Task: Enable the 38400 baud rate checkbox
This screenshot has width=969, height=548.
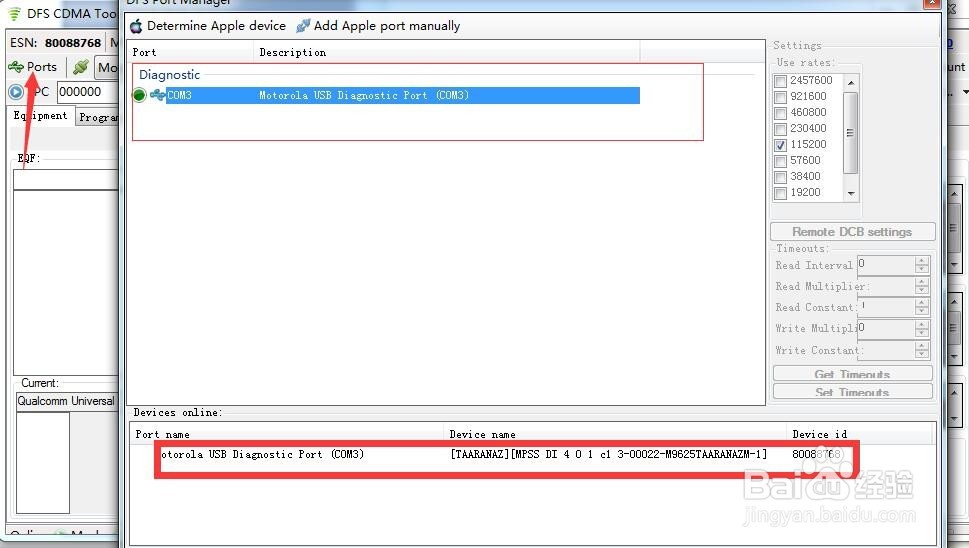Action: (x=781, y=177)
